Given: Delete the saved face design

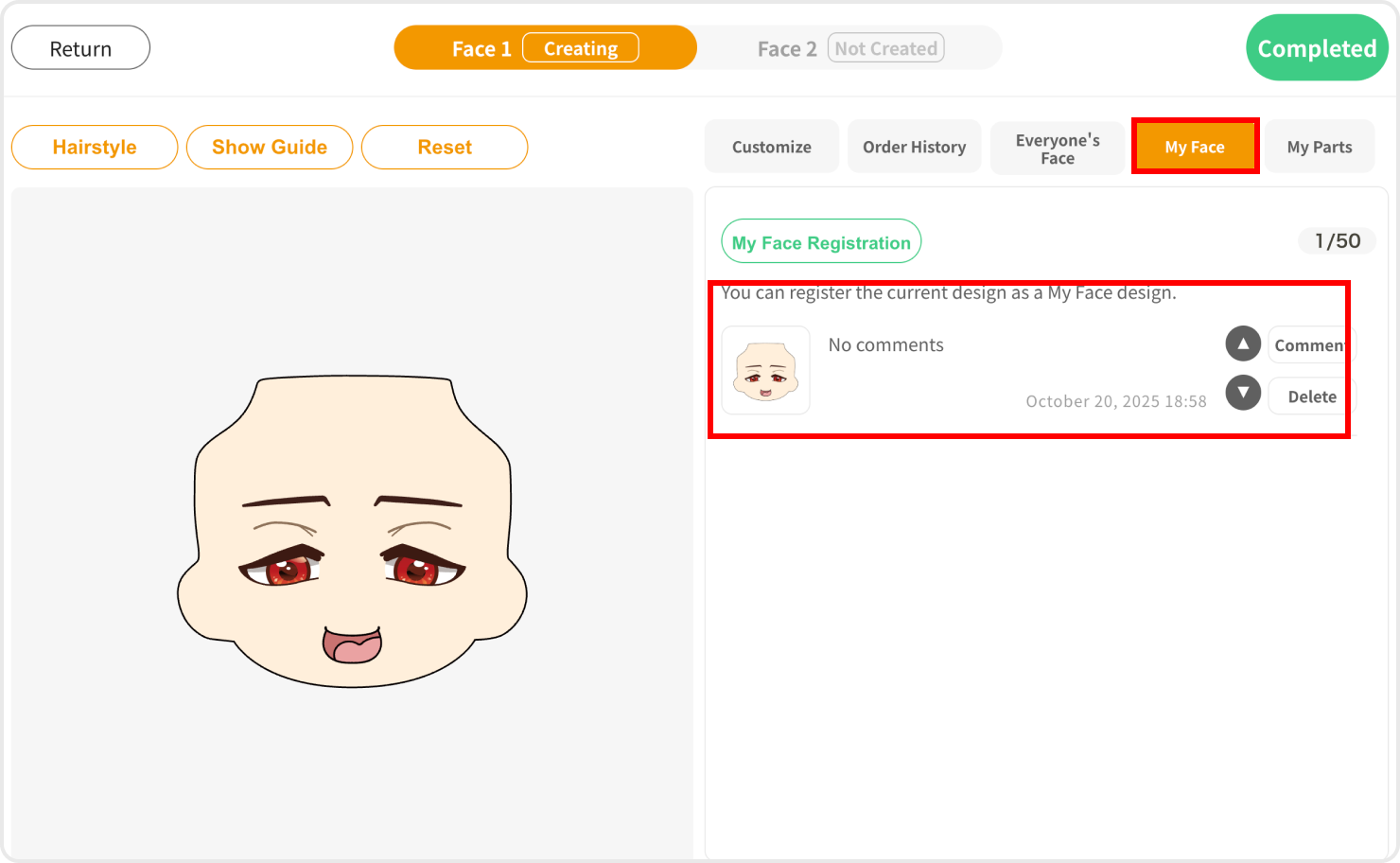Looking at the screenshot, I should click(1311, 396).
